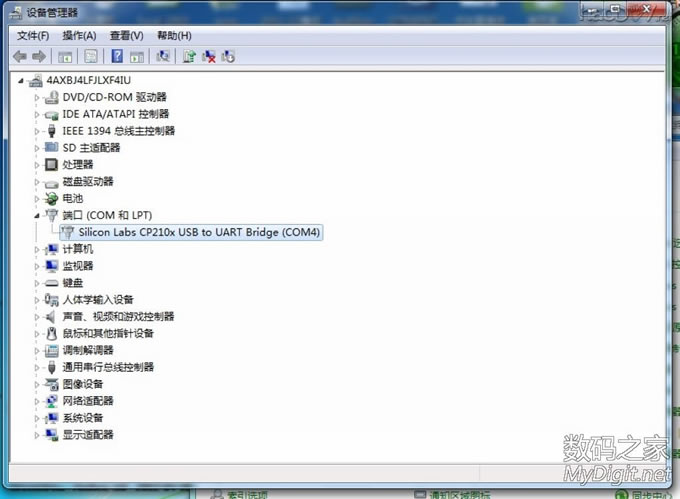Expand the 网络适配器 node arrow
This screenshot has height=499, width=680.
coord(38,401)
